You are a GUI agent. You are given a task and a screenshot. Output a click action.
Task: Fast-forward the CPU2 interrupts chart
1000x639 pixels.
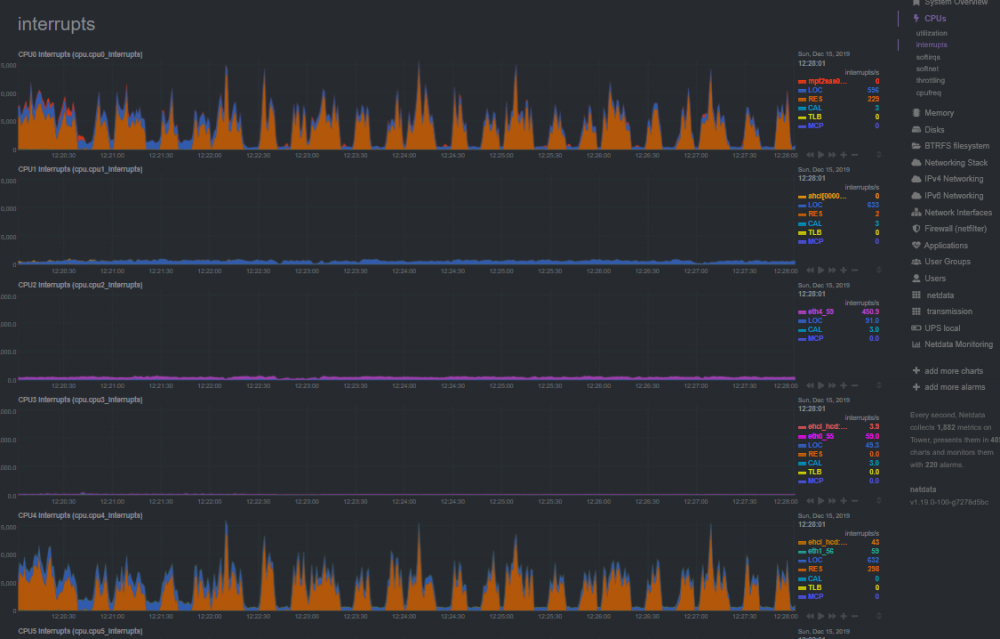[832, 385]
